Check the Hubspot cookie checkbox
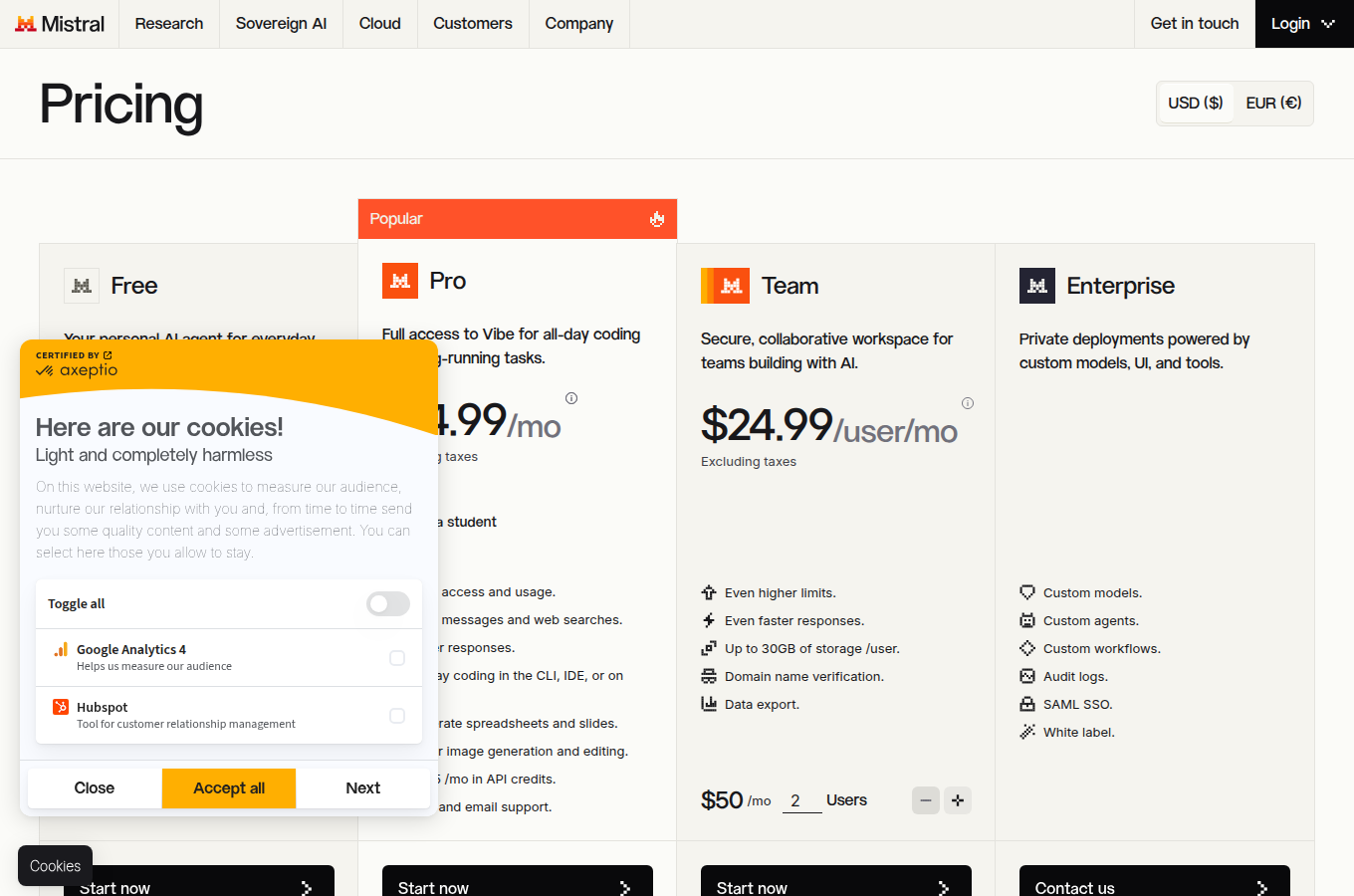 point(397,716)
